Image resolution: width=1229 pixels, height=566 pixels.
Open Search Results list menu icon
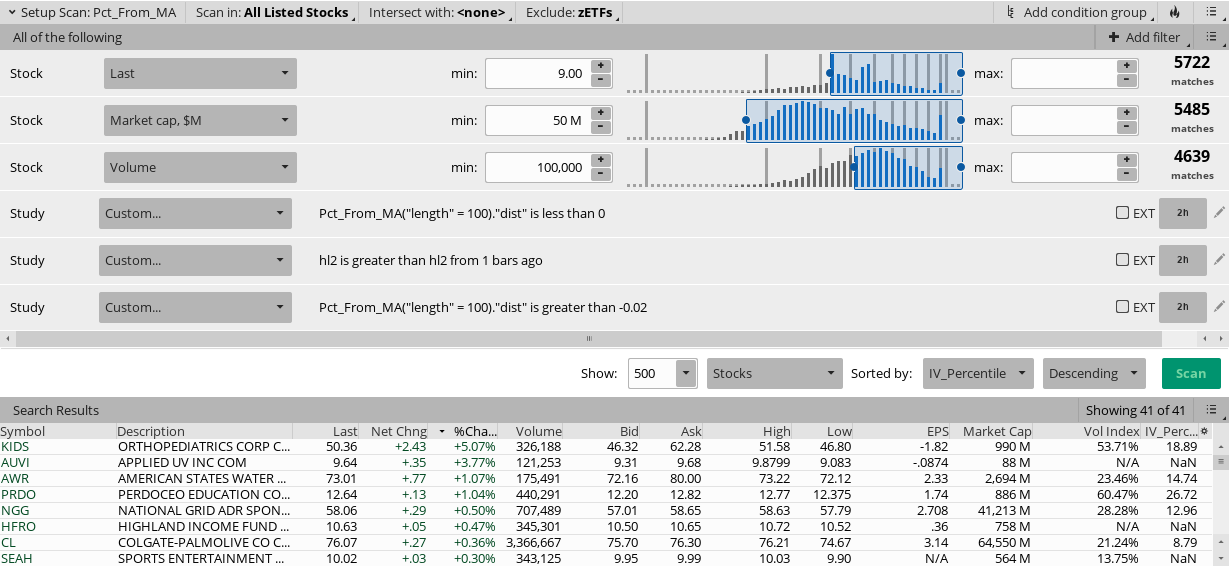[x=1211, y=410]
